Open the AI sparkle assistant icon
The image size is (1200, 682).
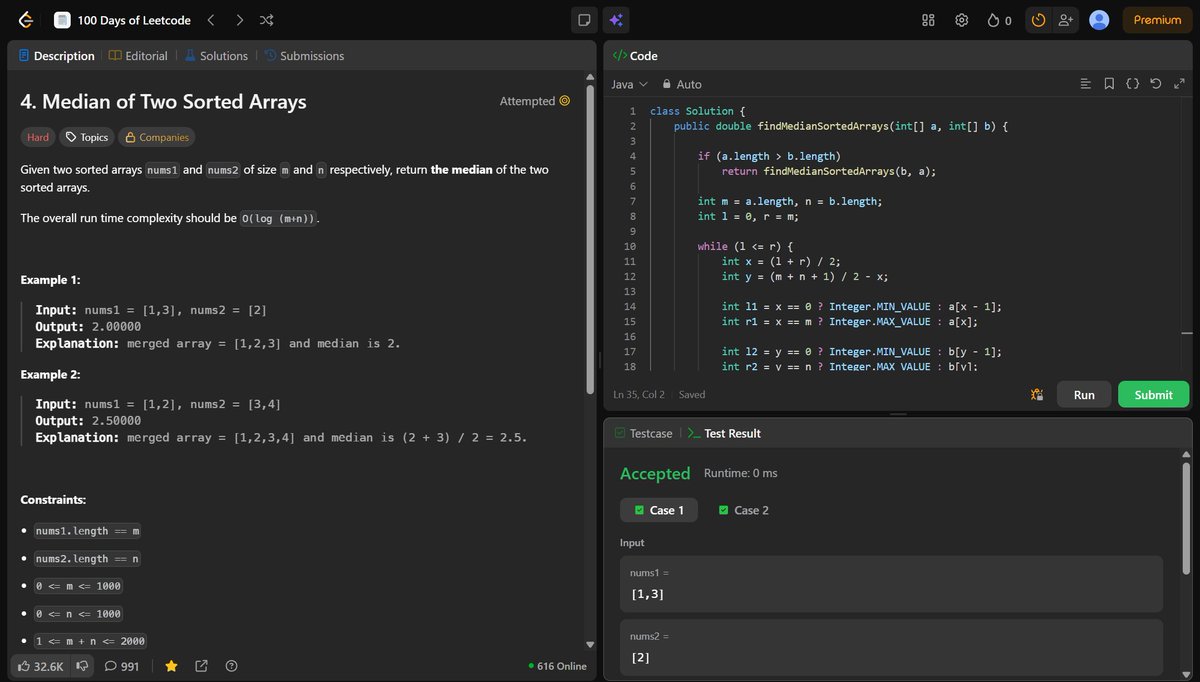click(x=616, y=20)
